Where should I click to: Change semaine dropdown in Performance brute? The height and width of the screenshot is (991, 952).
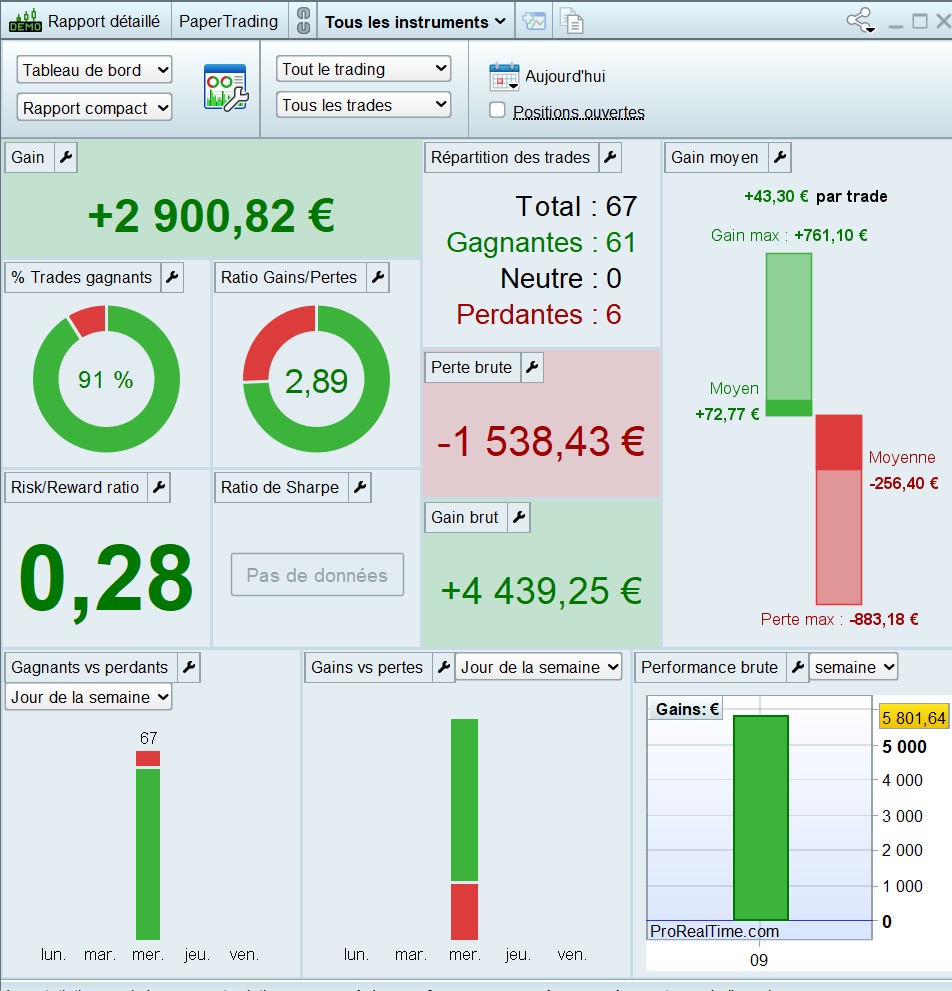853,667
